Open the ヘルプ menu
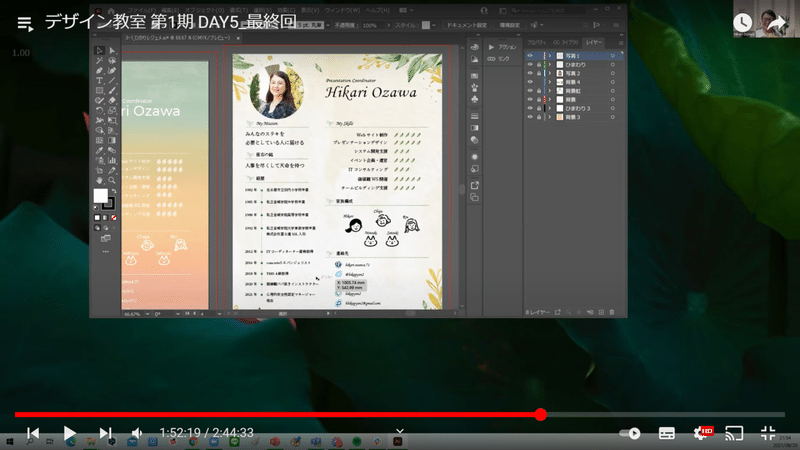This screenshot has width=800, height=450. coord(378,10)
